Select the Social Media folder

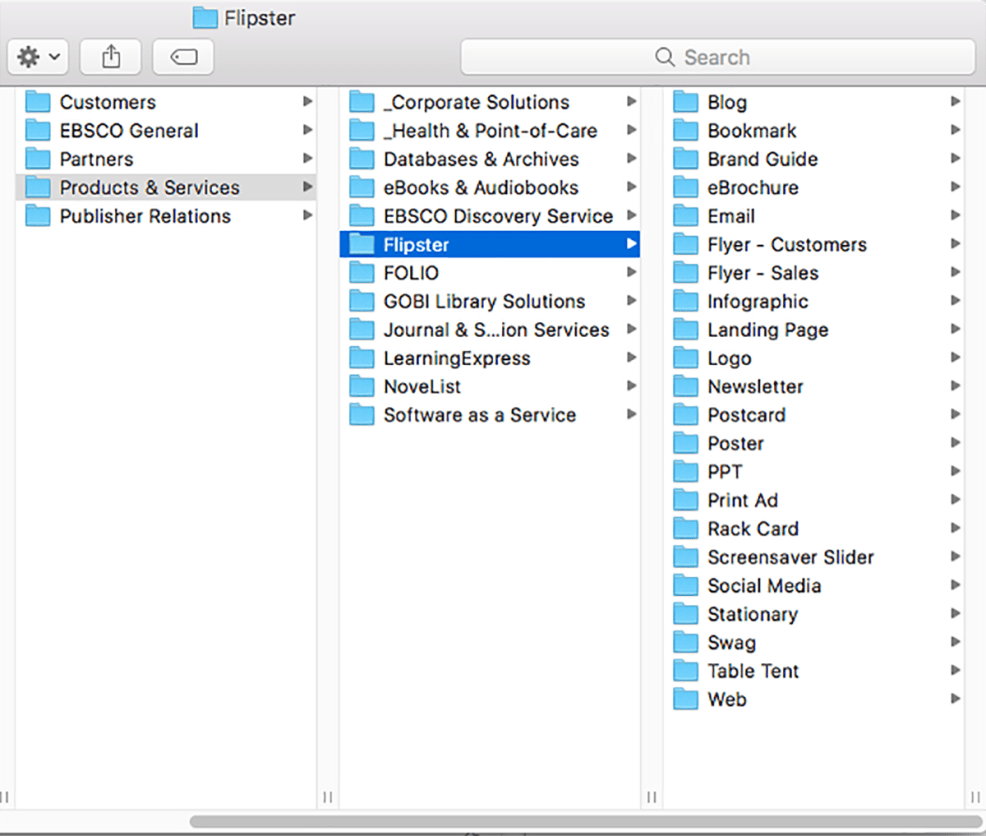click(764, 586)
